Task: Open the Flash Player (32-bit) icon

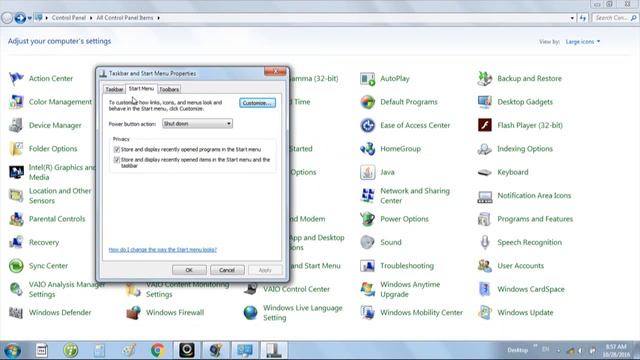Action: point(484,125)
